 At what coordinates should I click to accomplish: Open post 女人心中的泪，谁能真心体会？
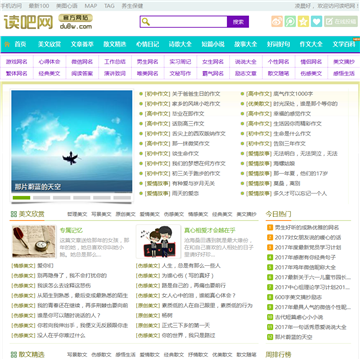click(x=199, y=295)
